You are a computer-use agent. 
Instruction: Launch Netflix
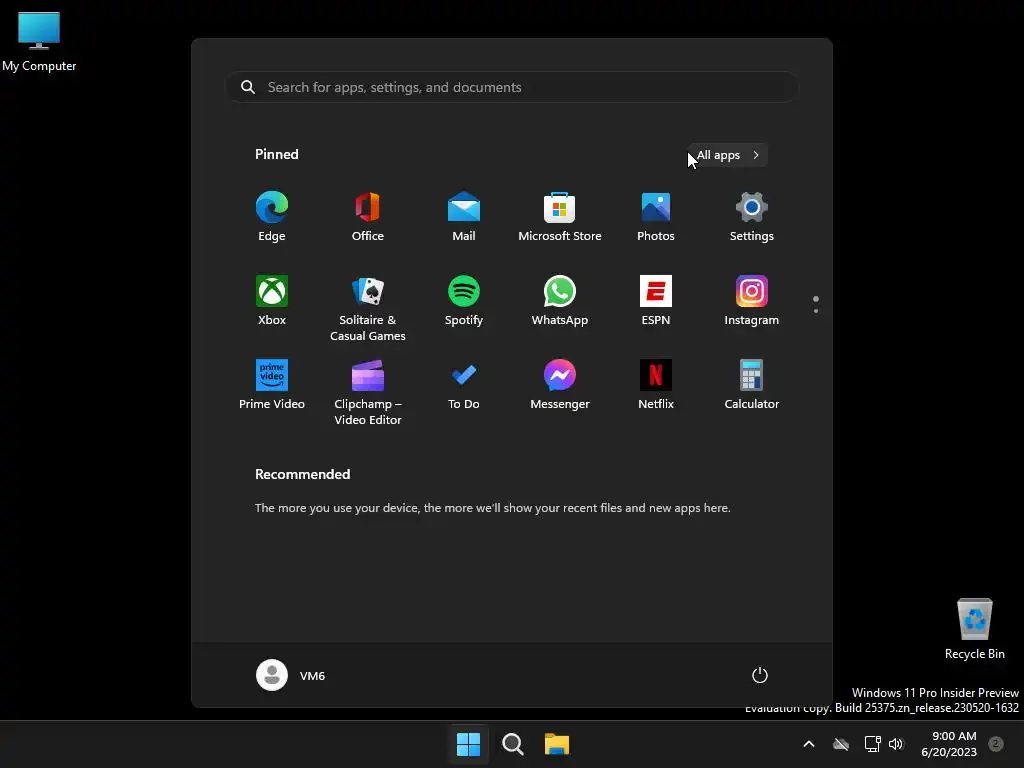click(x=656, y=385)
